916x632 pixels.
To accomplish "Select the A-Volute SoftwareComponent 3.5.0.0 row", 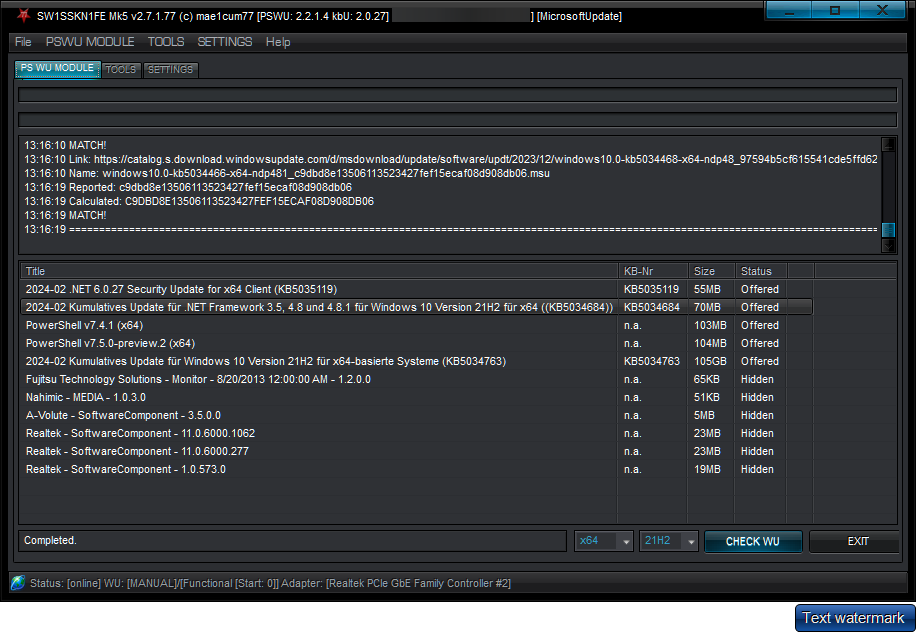I will point(417,415).
